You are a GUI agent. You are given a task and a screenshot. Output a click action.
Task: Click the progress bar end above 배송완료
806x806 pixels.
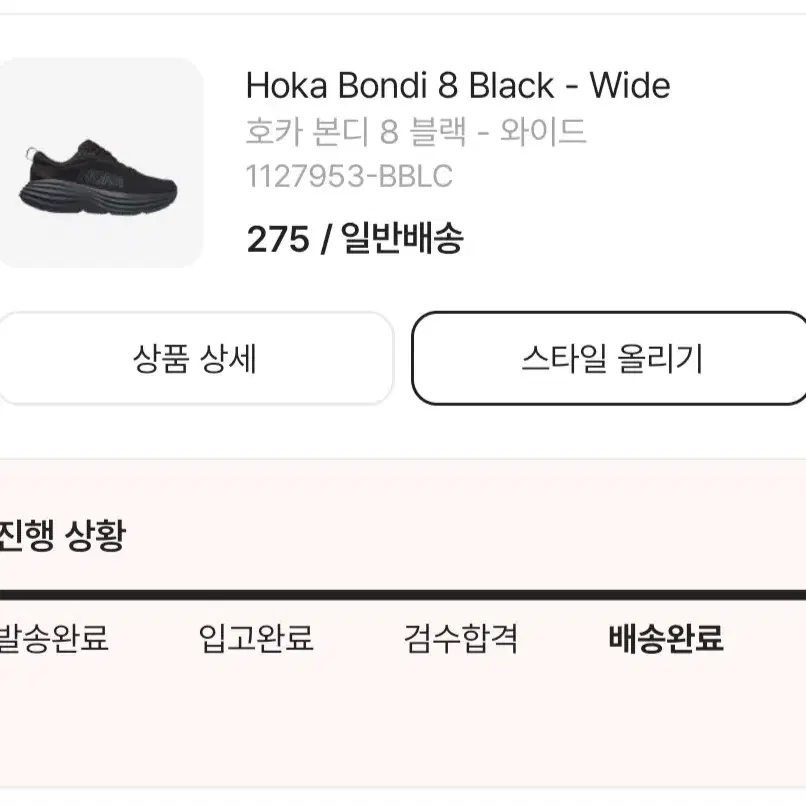point(666,595)
